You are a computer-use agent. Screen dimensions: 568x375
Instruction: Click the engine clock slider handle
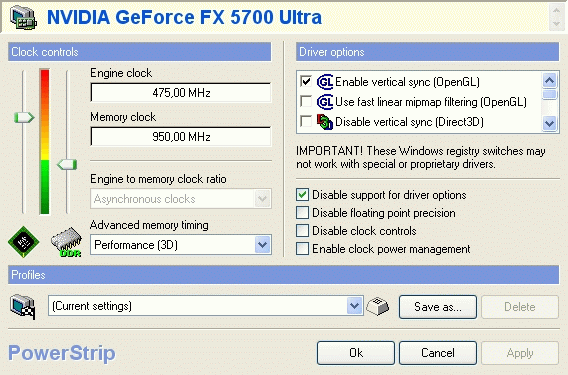pyautogui.click(x=24, y=117)
